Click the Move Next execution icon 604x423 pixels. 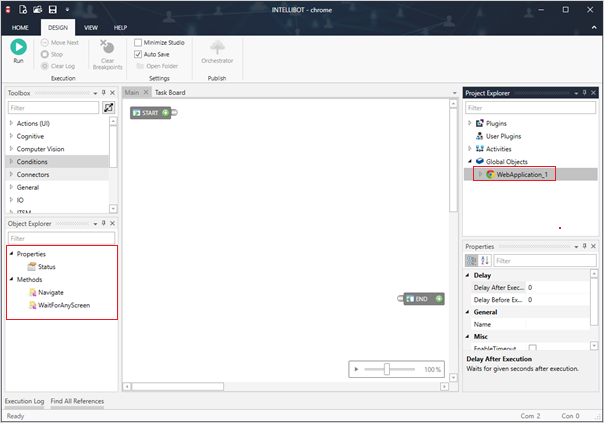click(x=45, y=42)
